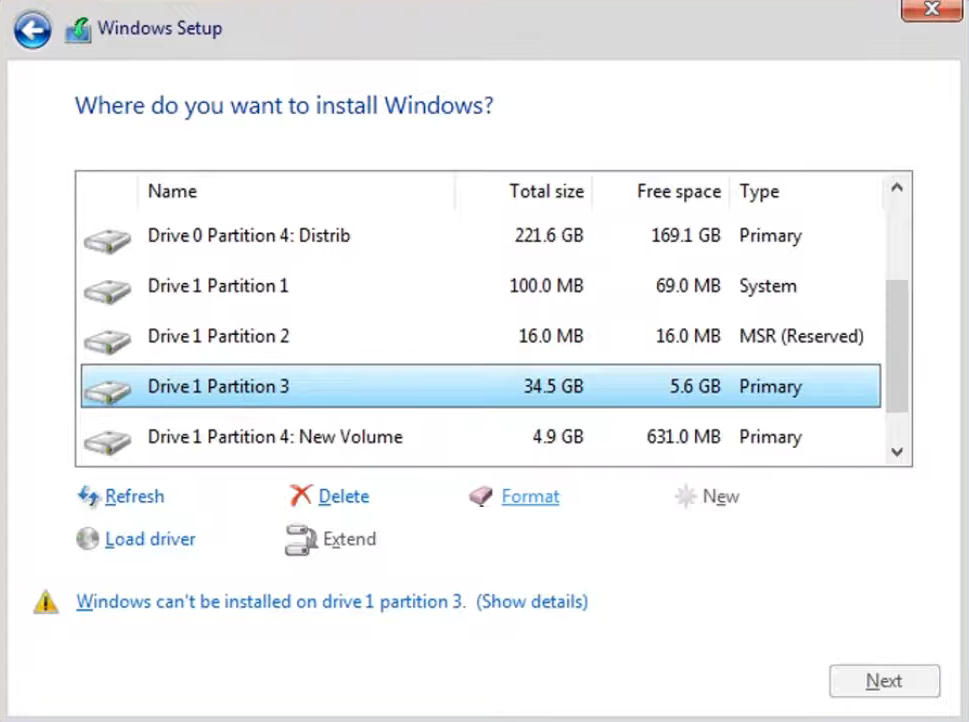This screenshot has width=969, height=722.
Task: Click the Next button
Action: coord(884,681)
